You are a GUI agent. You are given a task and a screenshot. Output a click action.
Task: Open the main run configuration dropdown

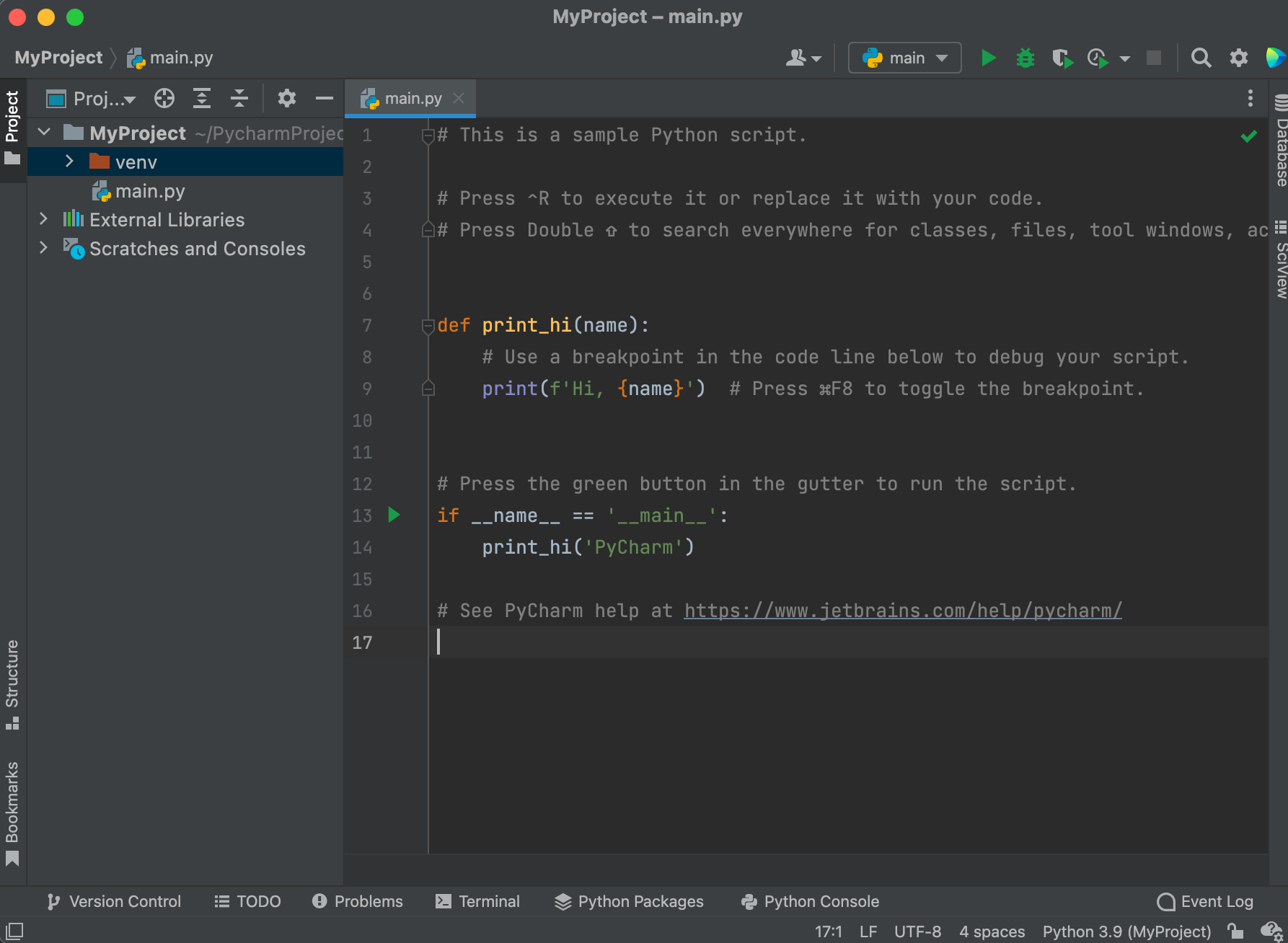pyautogui.click(x=904, y=58)
